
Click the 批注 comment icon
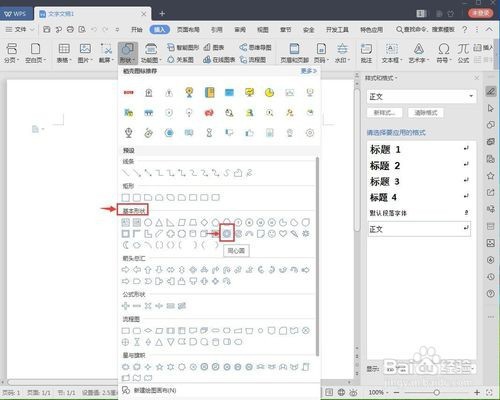click(x=366, y=53)
